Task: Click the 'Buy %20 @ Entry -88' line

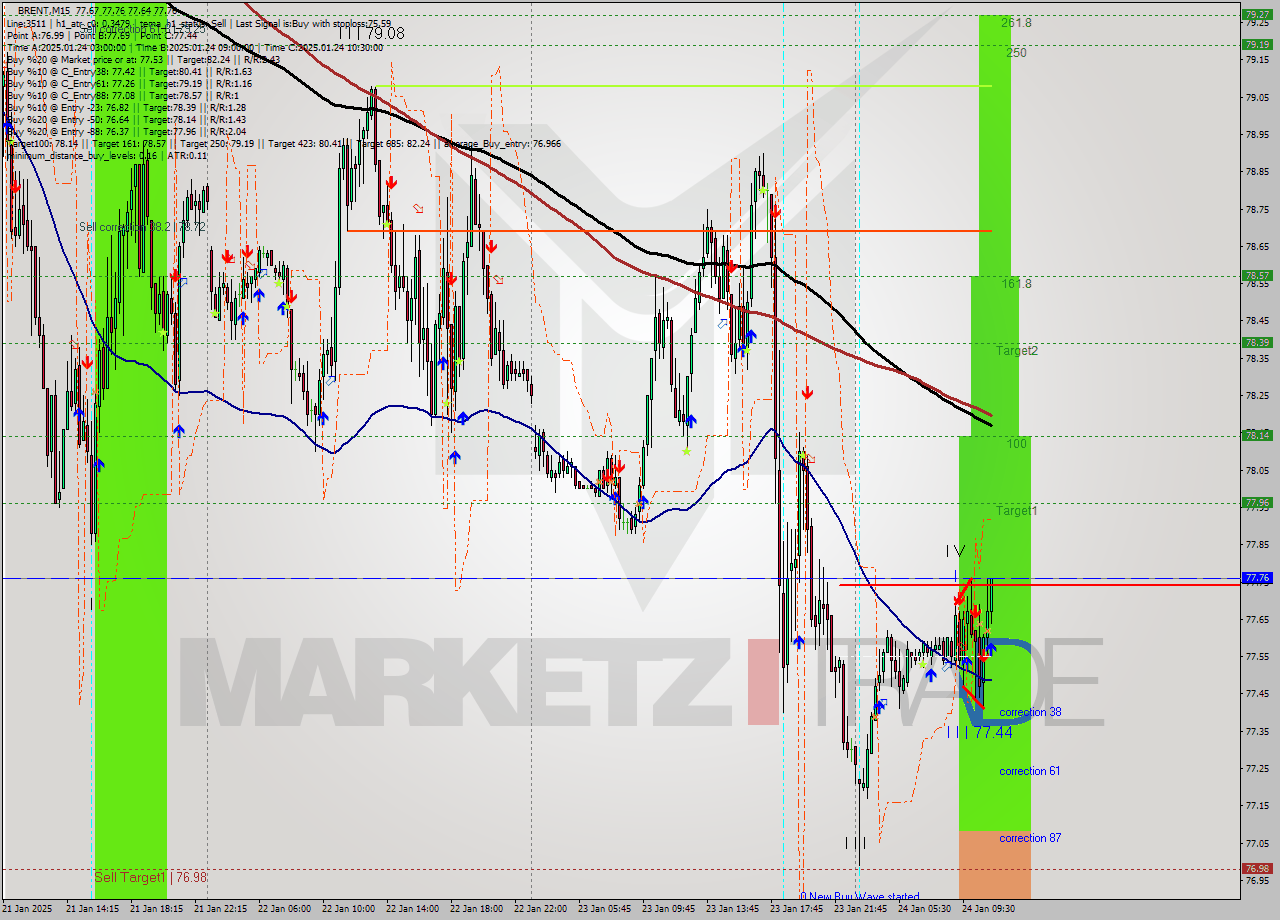Action: coord(126,131)
